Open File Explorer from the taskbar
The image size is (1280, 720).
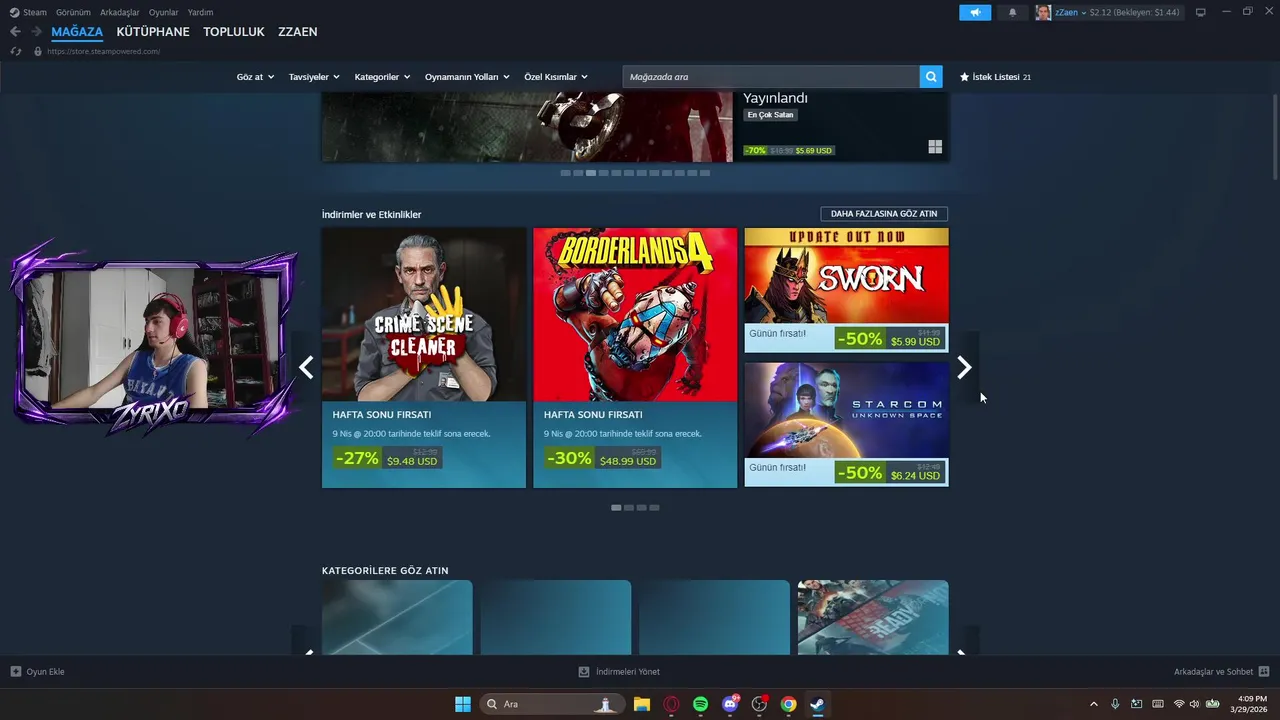tap(642, 704)
